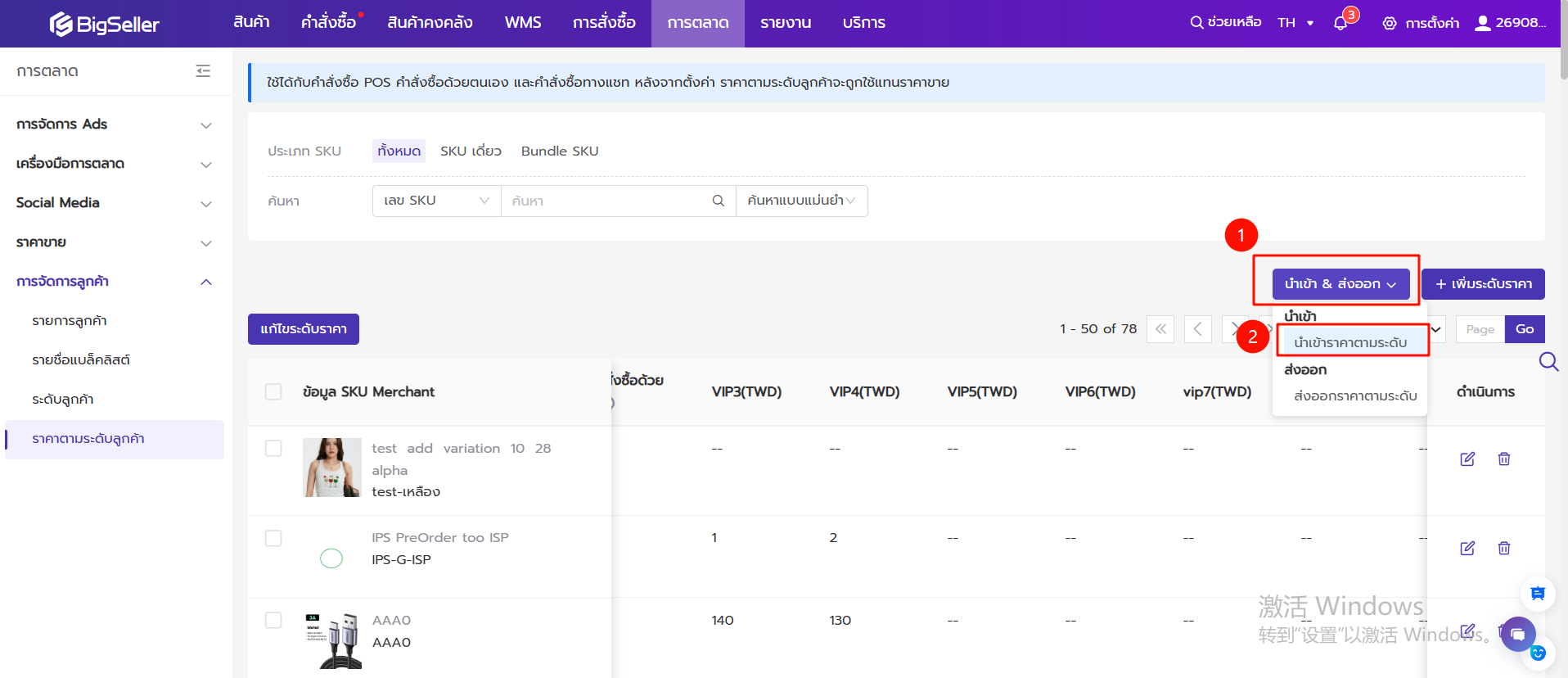
Task: Click the search magnifier in the search field
Action: coord(718,201)
